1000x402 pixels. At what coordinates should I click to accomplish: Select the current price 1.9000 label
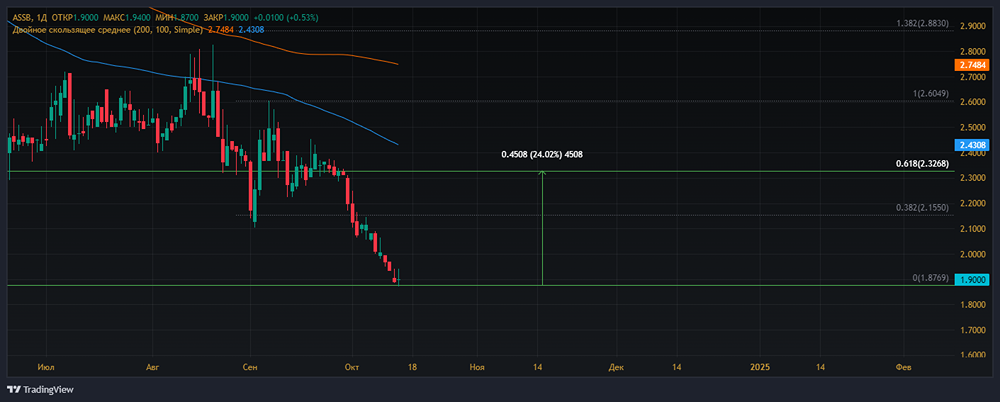coord(971,279)
